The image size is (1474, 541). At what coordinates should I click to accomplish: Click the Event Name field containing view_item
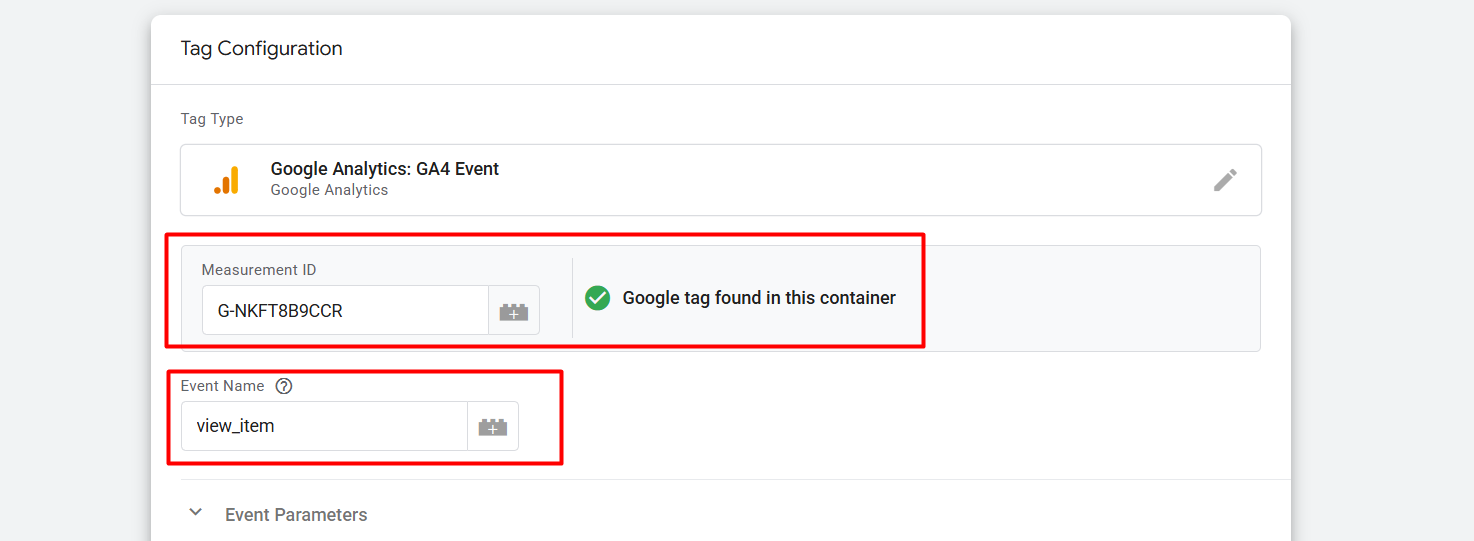[x=323, y=427]
